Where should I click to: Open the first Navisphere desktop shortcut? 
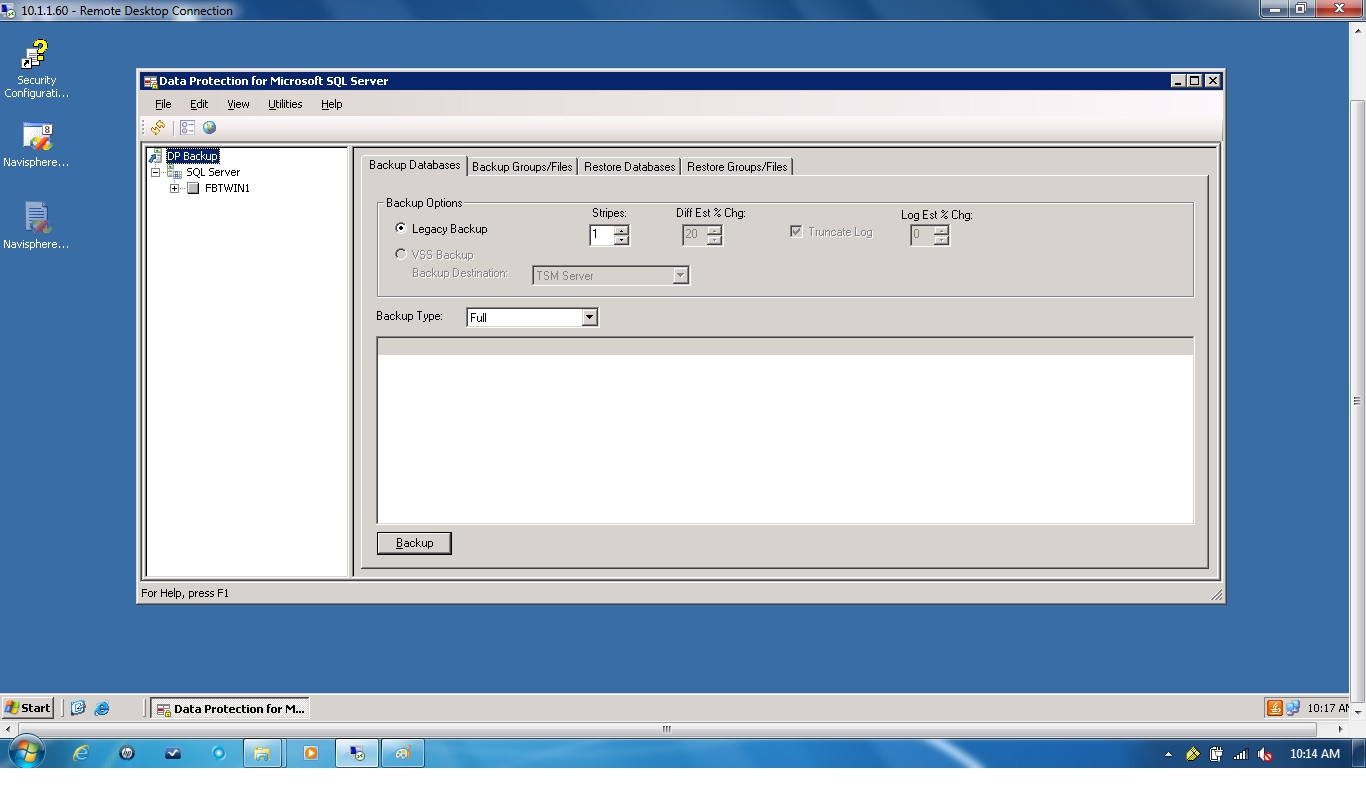36,145
